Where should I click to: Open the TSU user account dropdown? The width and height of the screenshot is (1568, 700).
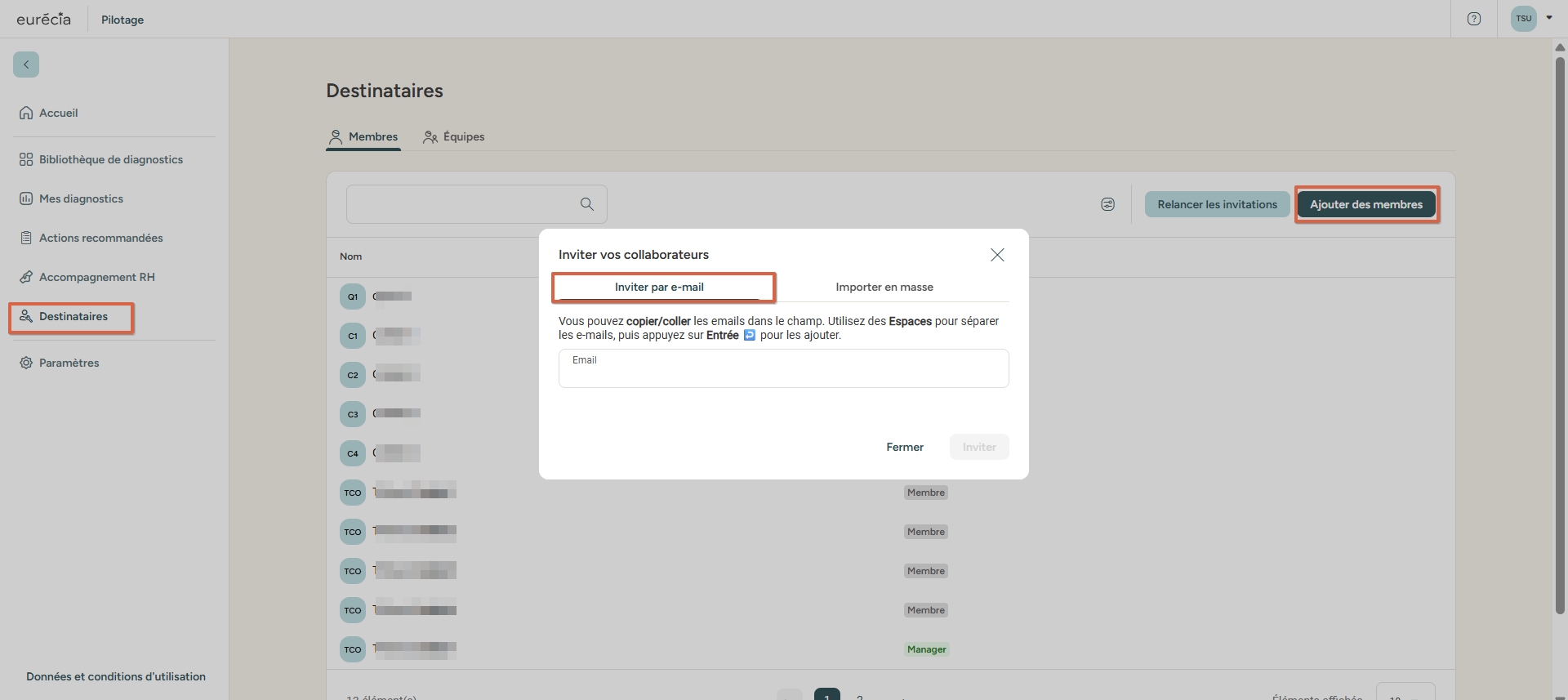click(1531, 19)
